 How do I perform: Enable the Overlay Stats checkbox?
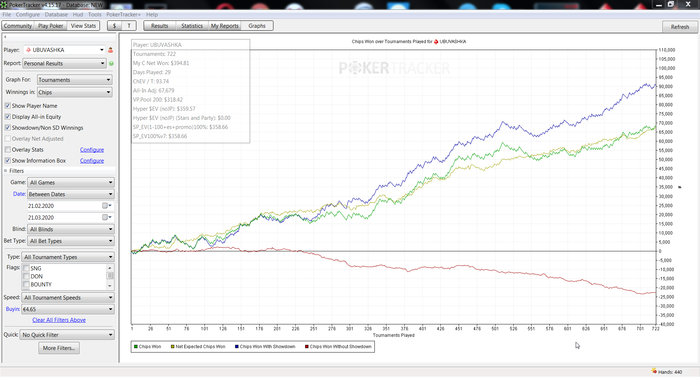[x=8, y=150]
